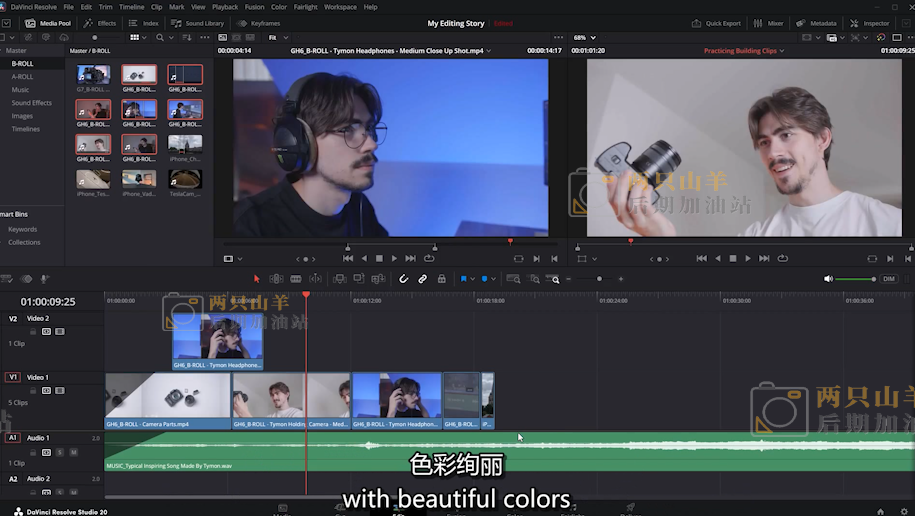
Task: Open the Sound Library panel
Action: 199,23
